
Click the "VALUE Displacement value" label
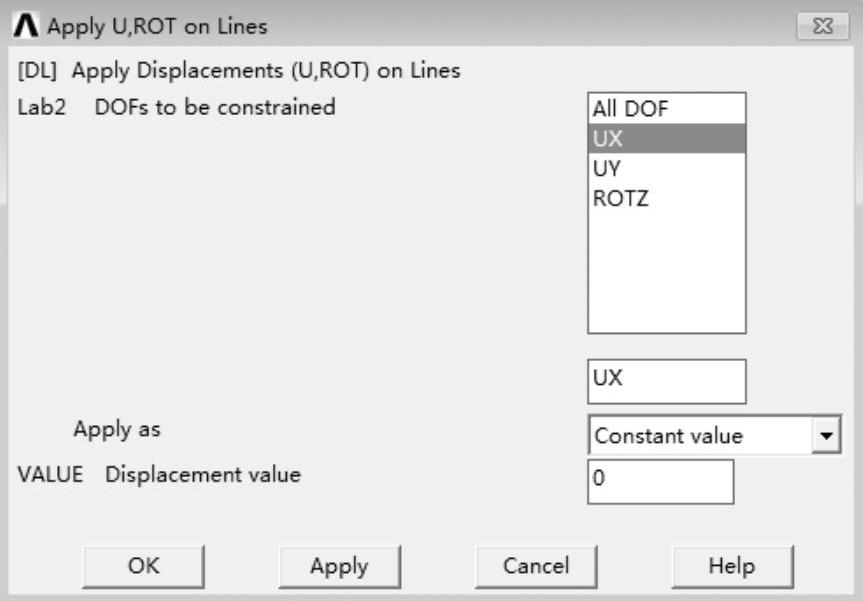pos(159,475)
